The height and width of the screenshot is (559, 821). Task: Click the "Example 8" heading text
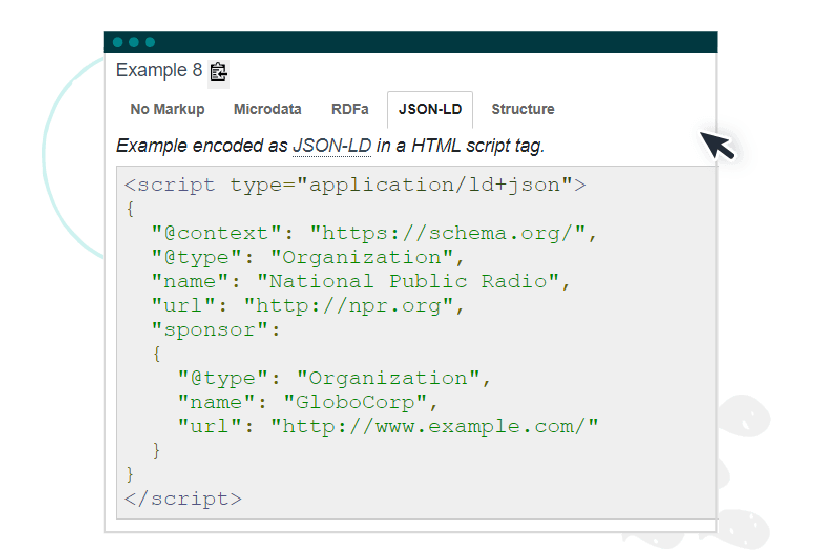[159, 70]
